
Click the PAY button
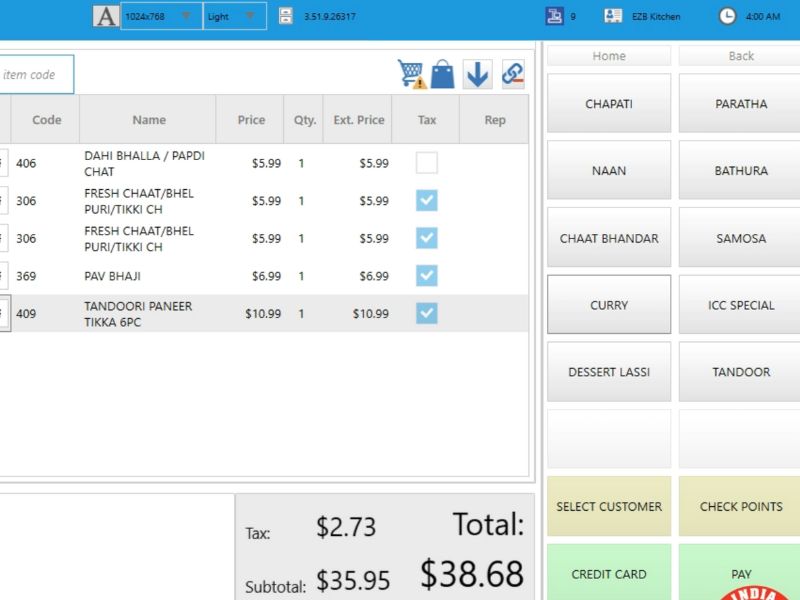pos(741,572)
